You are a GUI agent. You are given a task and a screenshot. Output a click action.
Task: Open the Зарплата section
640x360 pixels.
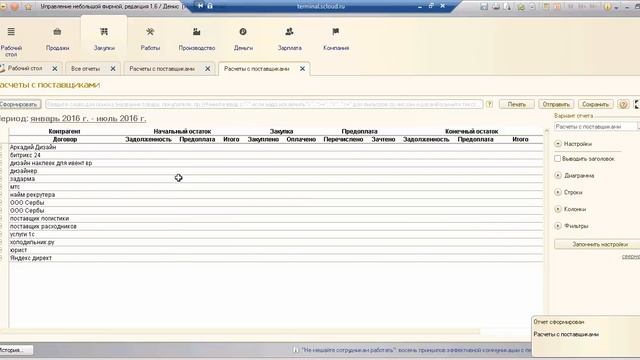tap(289, 40)
